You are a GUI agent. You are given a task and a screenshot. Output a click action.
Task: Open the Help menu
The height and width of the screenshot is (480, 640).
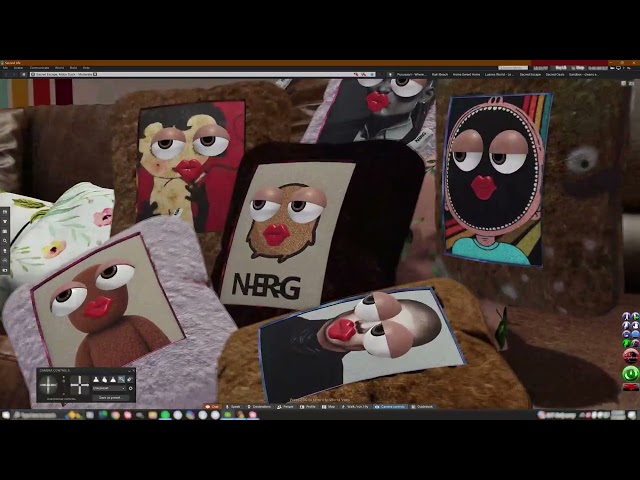click(86, 68)
